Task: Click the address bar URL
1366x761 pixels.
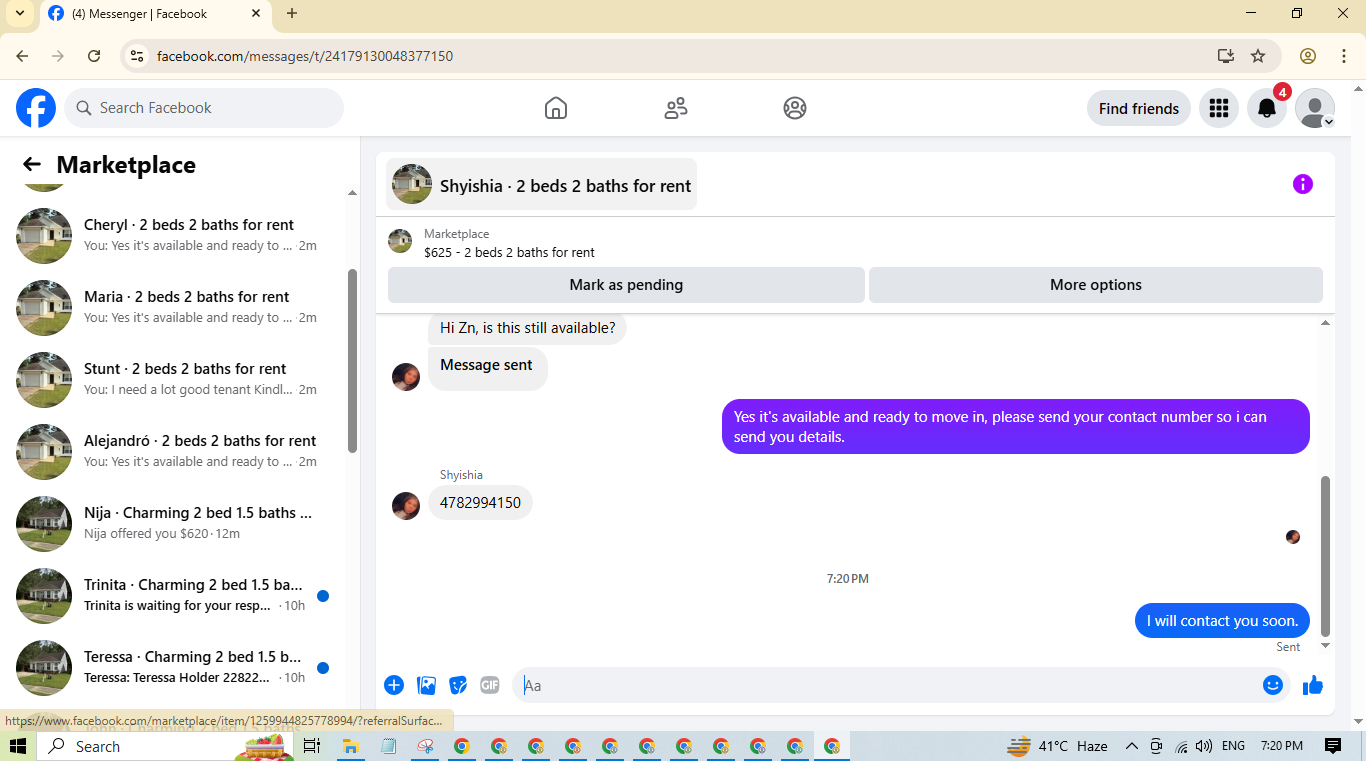Action: tap(305, 56)
